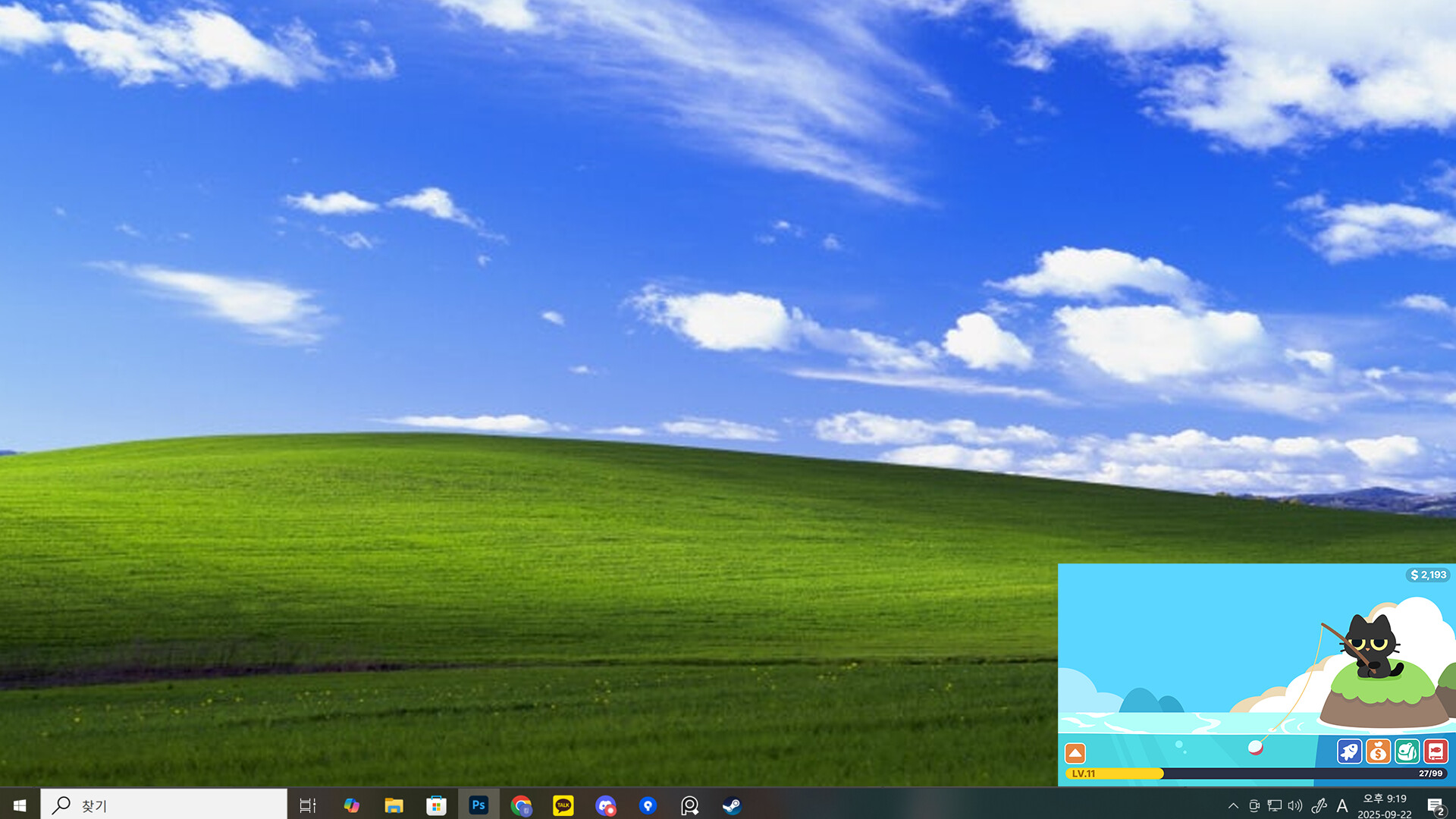Viewport: 1456px width, 819px height.
Task: Click inside the 찾기 search box
Action: [x=163, y=805]
